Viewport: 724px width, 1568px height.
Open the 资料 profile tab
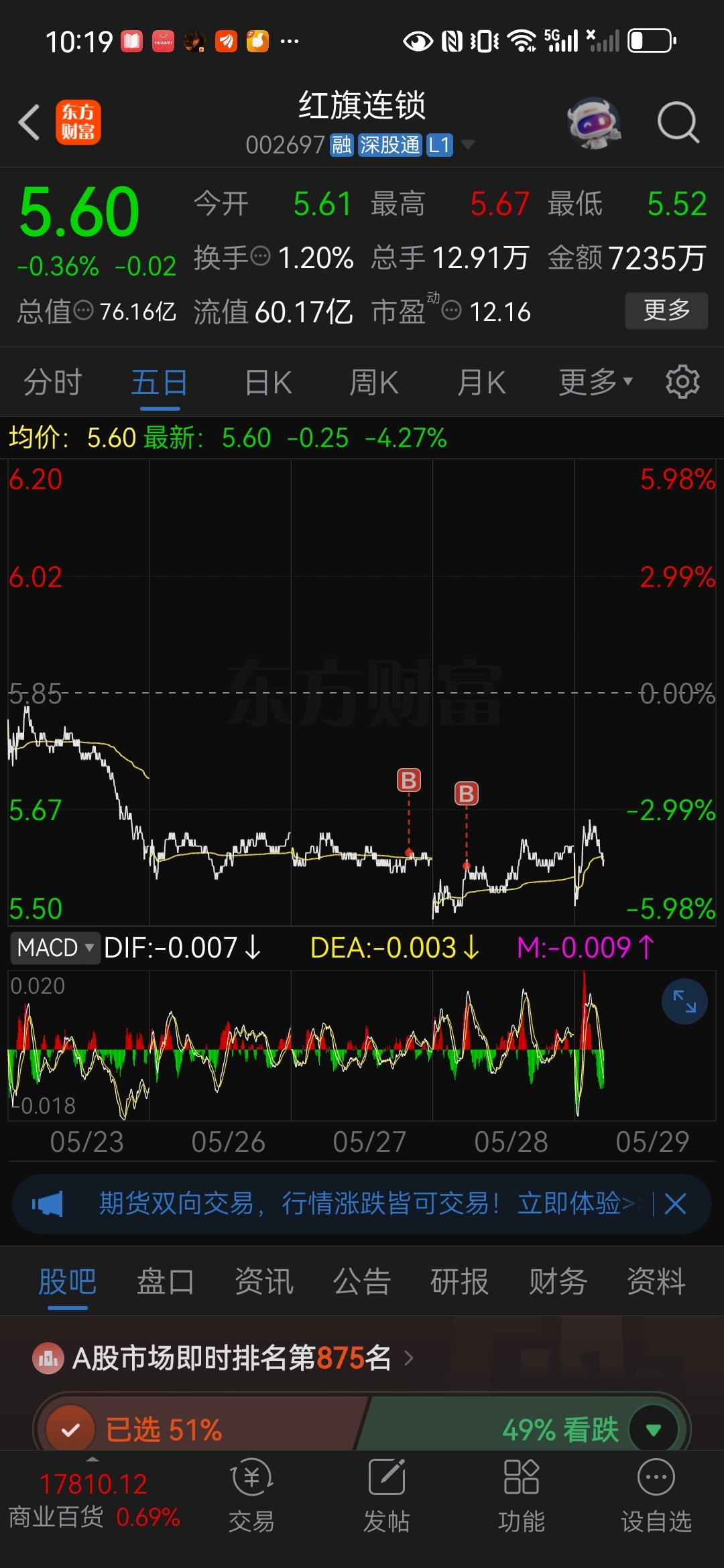656,1282
